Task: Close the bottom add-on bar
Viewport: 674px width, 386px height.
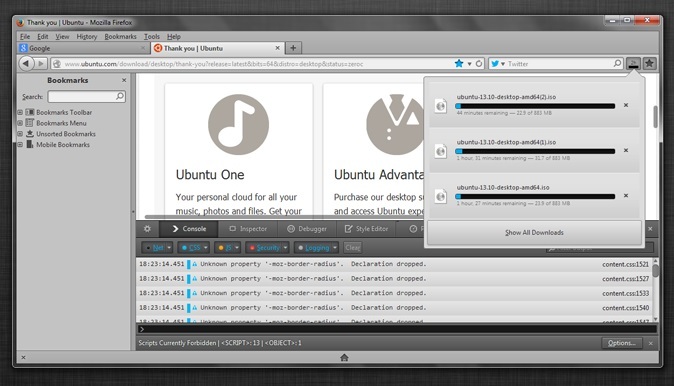Action: (x=23, y=357)
